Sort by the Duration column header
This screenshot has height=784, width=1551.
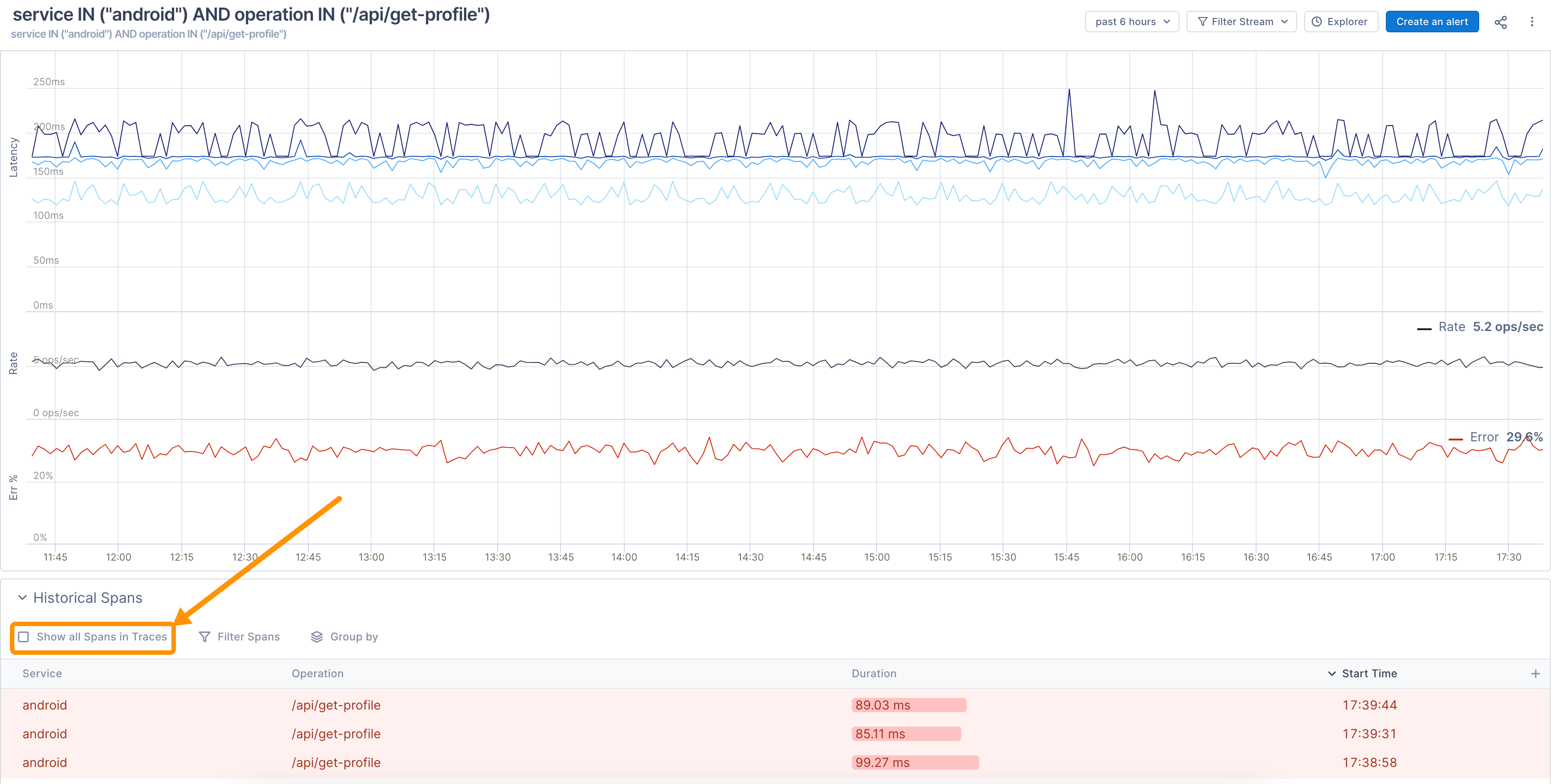(874, 673)
